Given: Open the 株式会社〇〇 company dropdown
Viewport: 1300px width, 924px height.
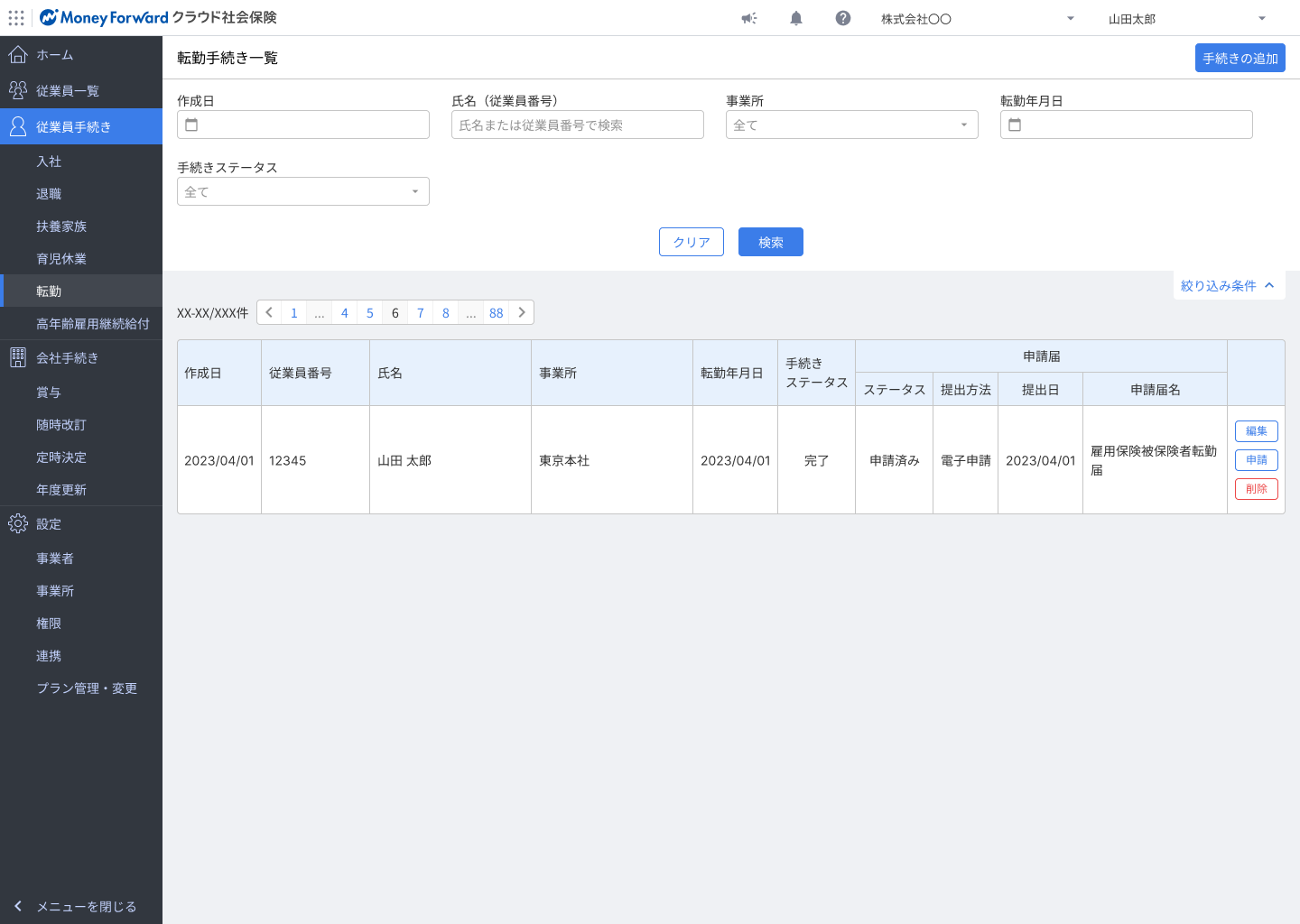Looking at the screenshot, I should (x=979, y=18).
